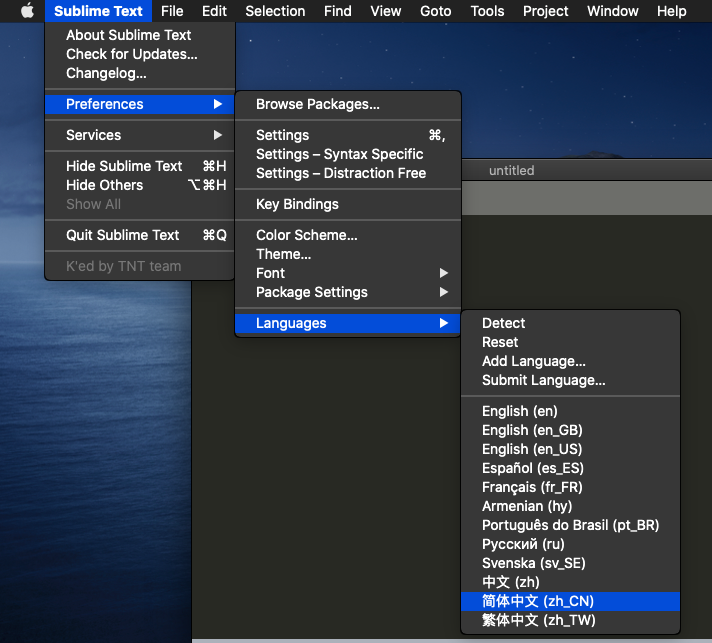The image size is (712, 643).
Task: Select Check for Updates...
Action: [140, 54]
